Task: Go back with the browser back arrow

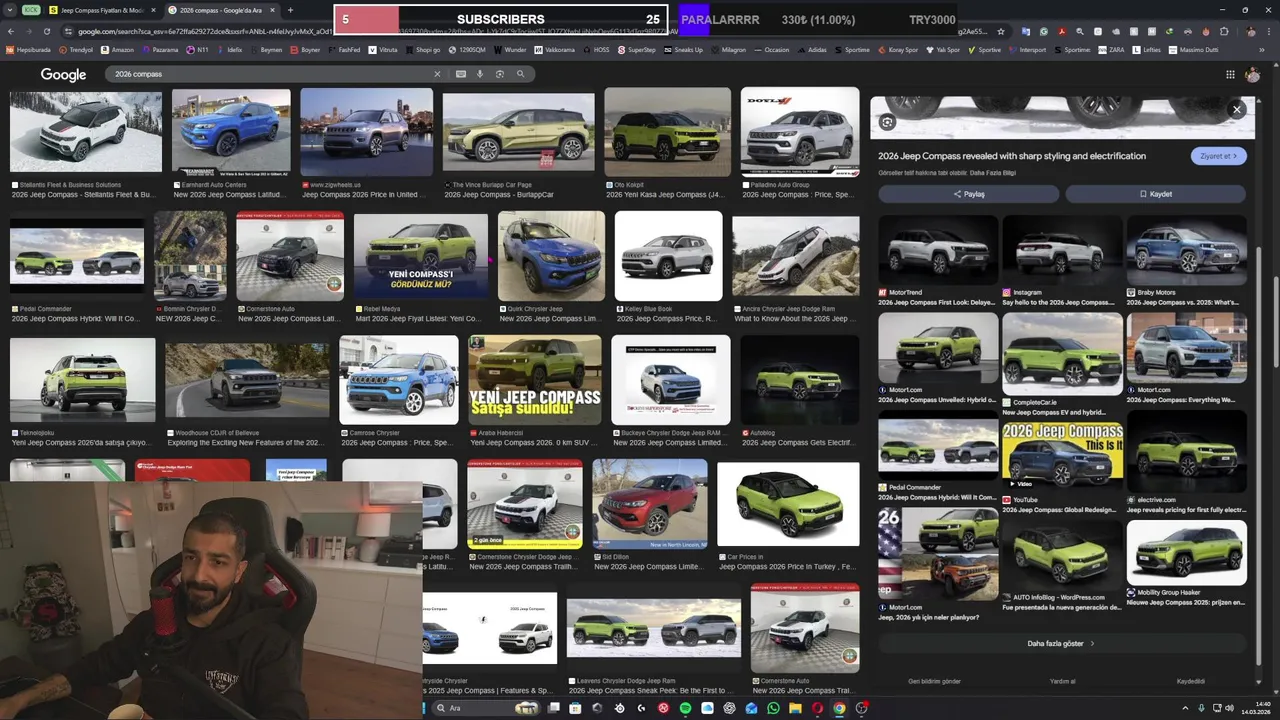Action: tap(10, 32)
